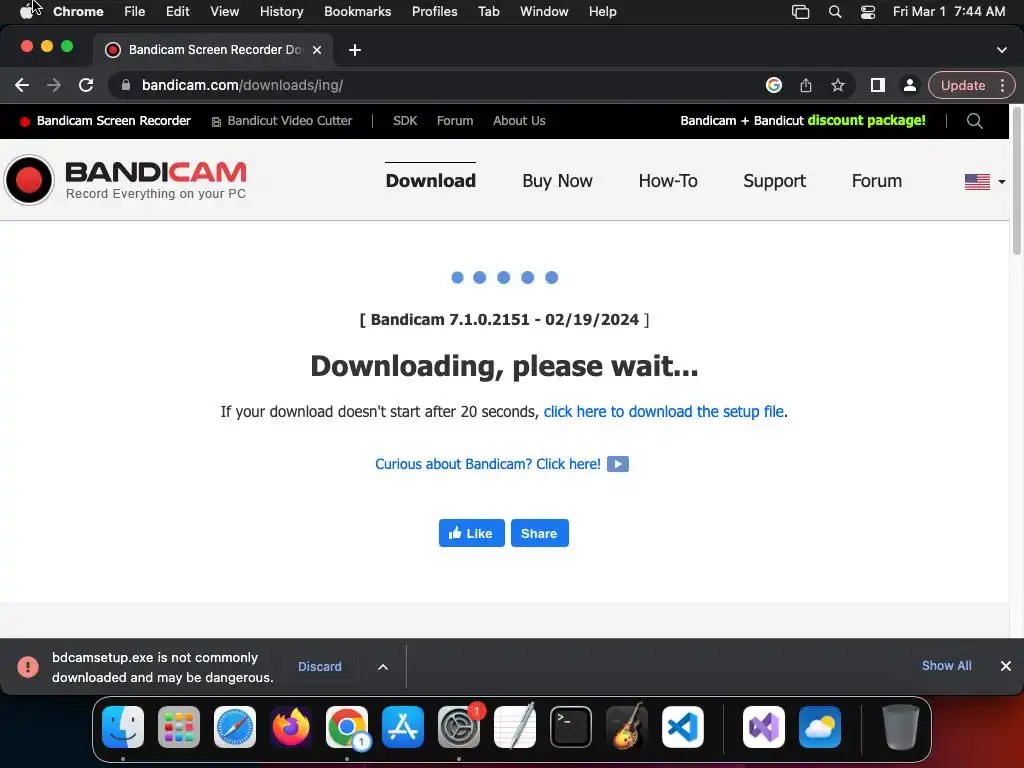Click the browser forward arrow
Screen dimensions: 1024x768
click(54, 85)
